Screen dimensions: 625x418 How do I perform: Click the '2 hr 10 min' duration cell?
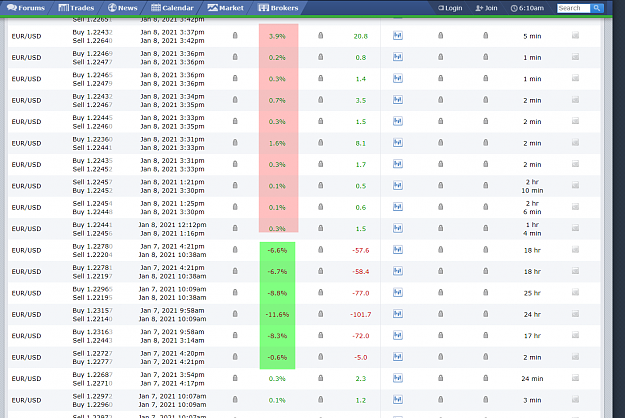(x=532, y=186)
